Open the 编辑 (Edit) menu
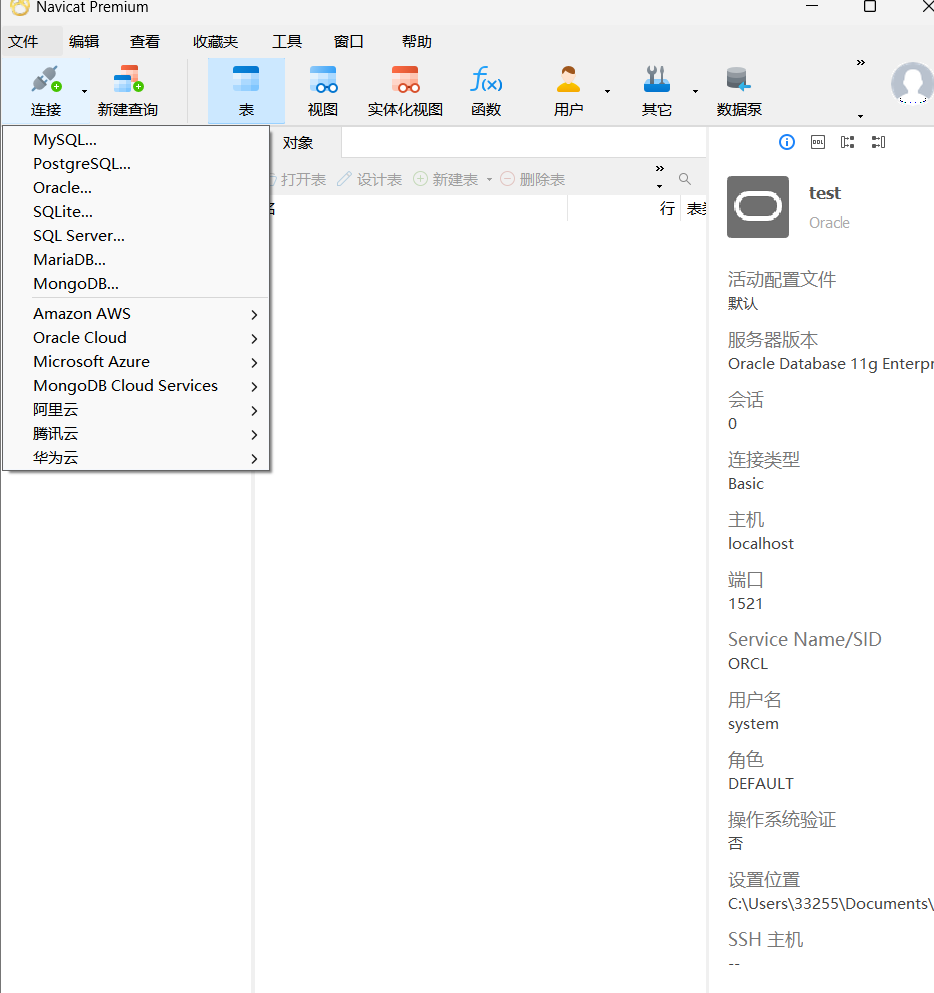This screenshot has width=934, height=993. click(84, 42)
